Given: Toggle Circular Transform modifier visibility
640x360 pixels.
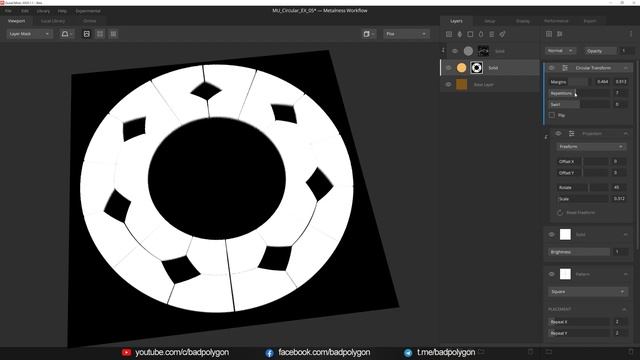Looking at the screenshot, I should [x=551, y=68].
